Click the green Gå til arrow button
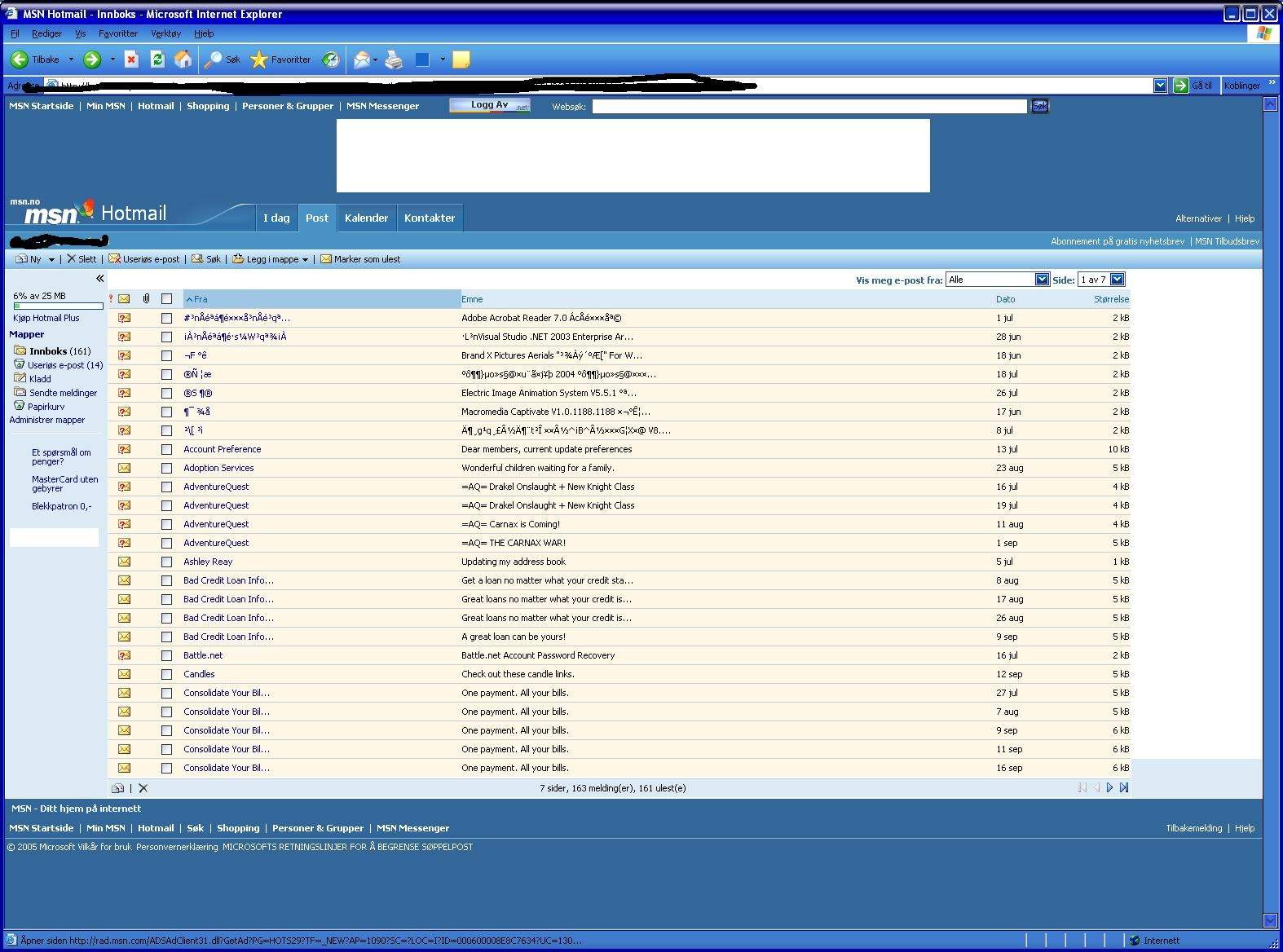 coord(1180,86)
